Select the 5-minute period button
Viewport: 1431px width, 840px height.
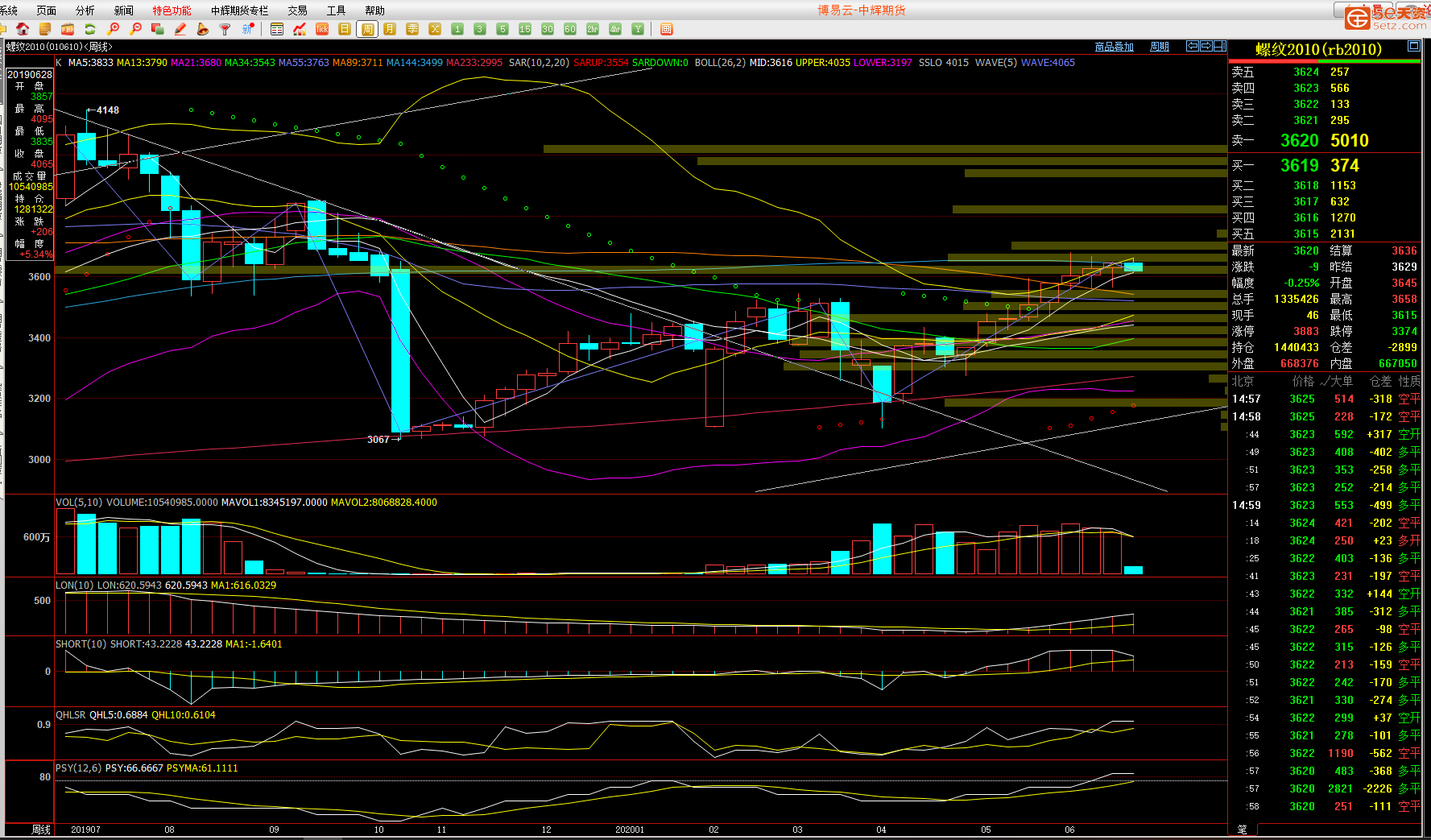[x=503, y=29]
